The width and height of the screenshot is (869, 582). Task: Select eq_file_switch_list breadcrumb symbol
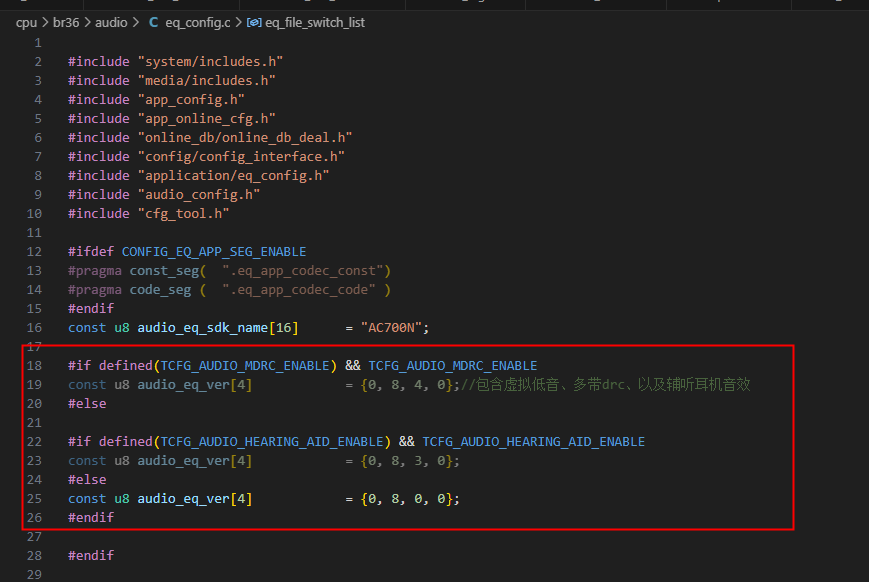(315, 23)
